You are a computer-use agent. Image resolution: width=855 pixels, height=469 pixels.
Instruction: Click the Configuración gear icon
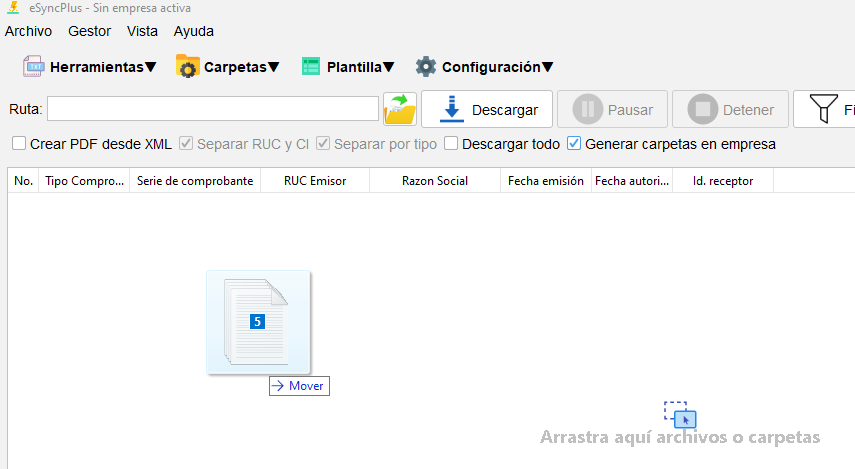426,67
